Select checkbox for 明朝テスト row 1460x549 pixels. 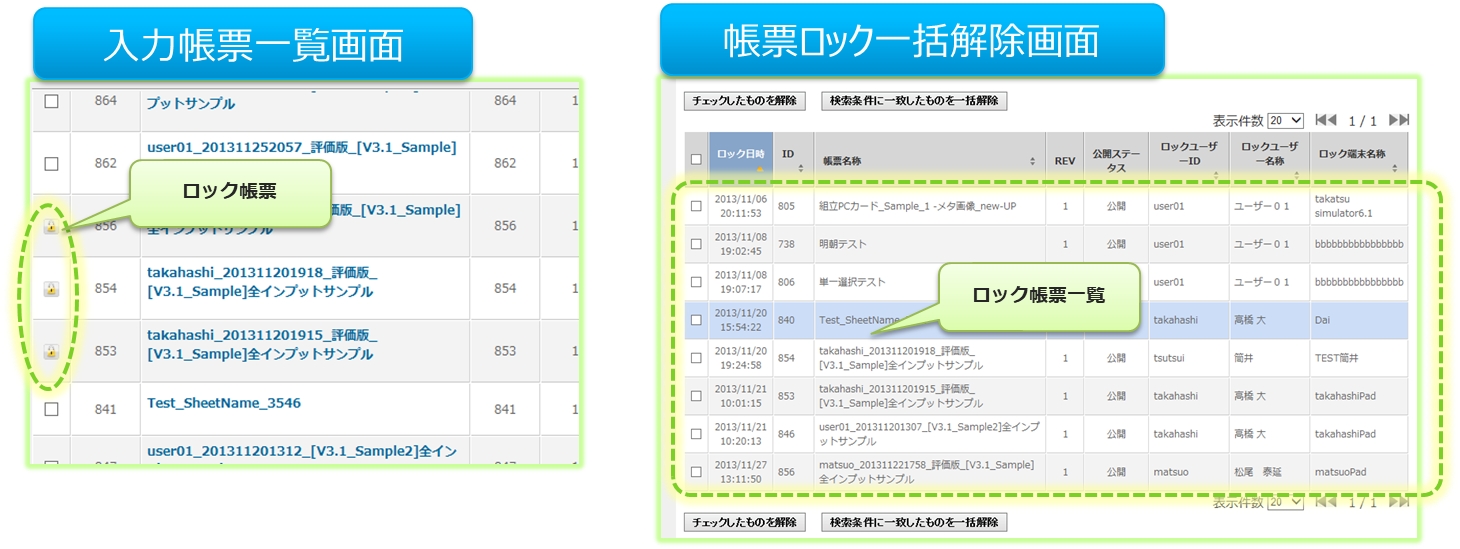pyautogui.click(x=696, y=244)
